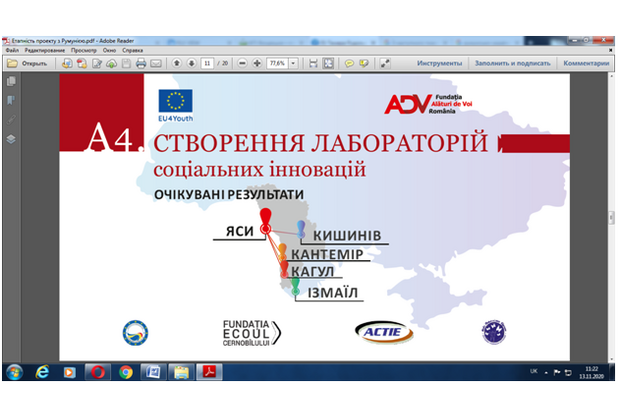Toggle fit one full page icon
This screenshot has width=620, height=420.
(328, 63)
